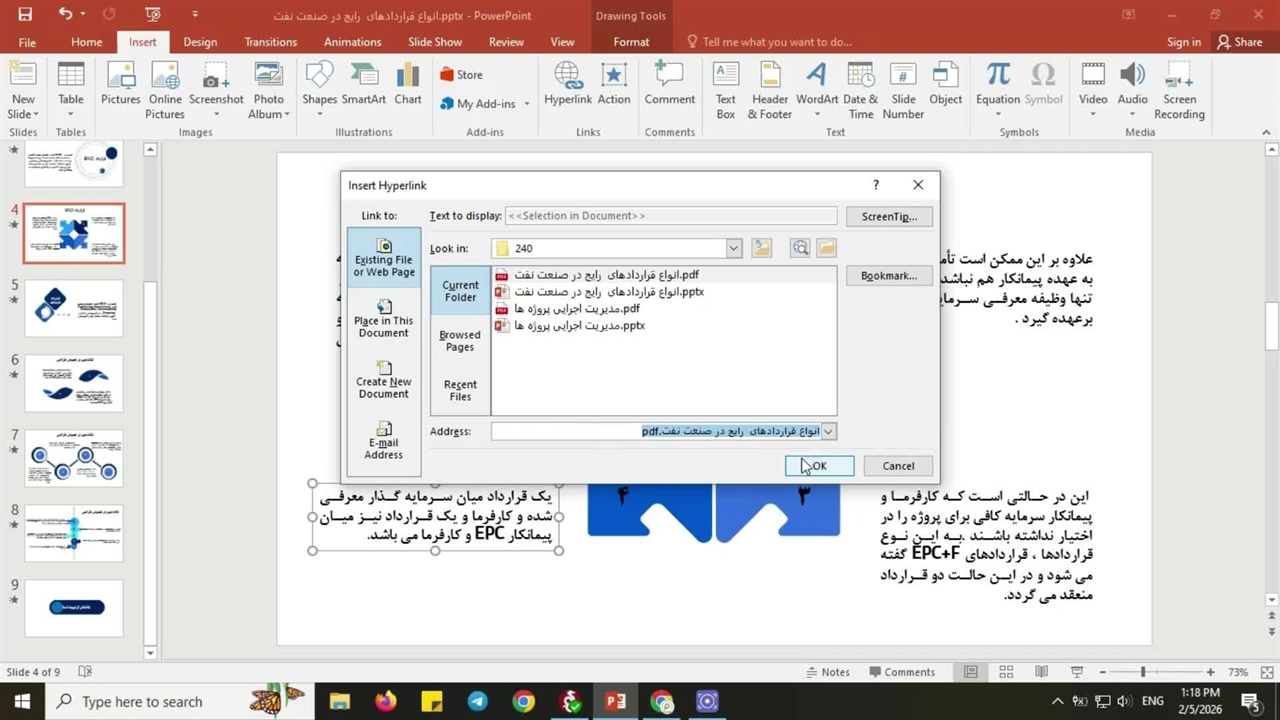This screenshot has width=1280, height=720.
Task: Expand the Photo Album dropdown arrow
Action: click(287, 115)
